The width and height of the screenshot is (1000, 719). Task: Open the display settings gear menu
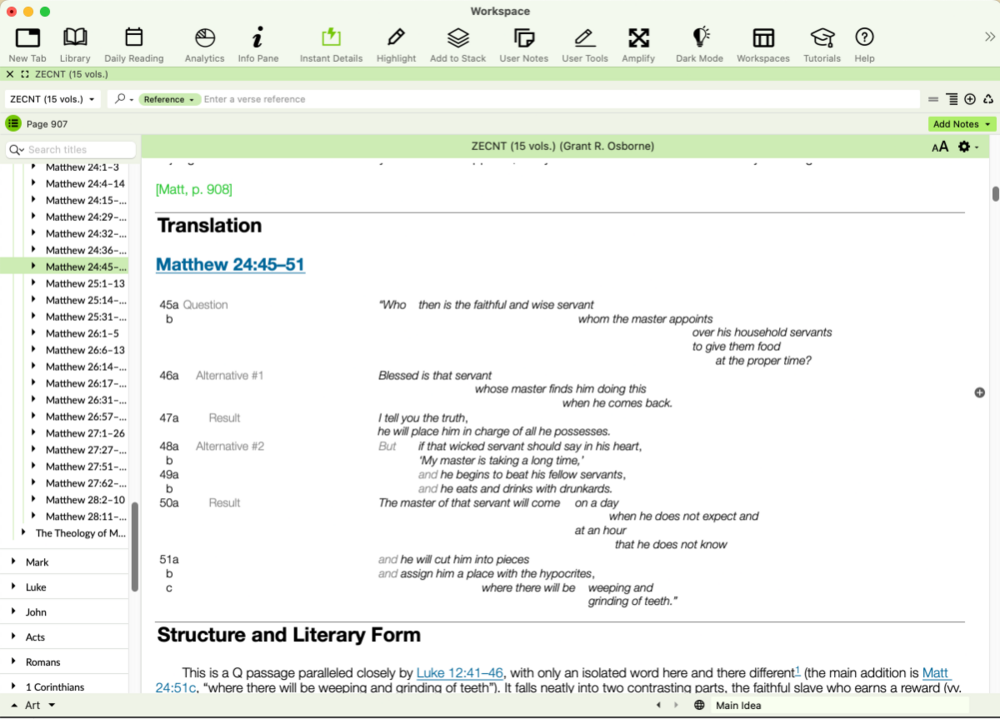pyautogui.click(x=967, y=147)
